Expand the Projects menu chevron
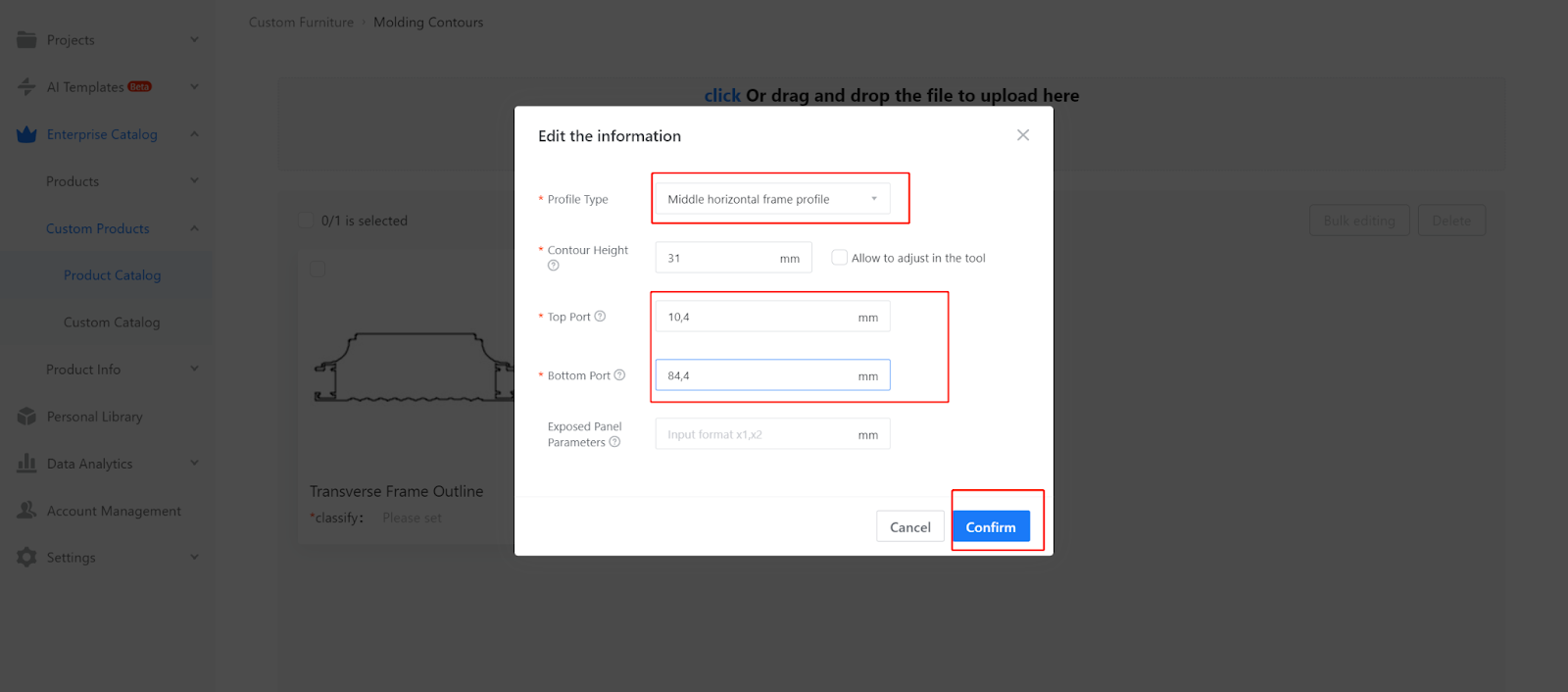The height and width of the screenshot is (692, 1568). [x=194, y=40]
